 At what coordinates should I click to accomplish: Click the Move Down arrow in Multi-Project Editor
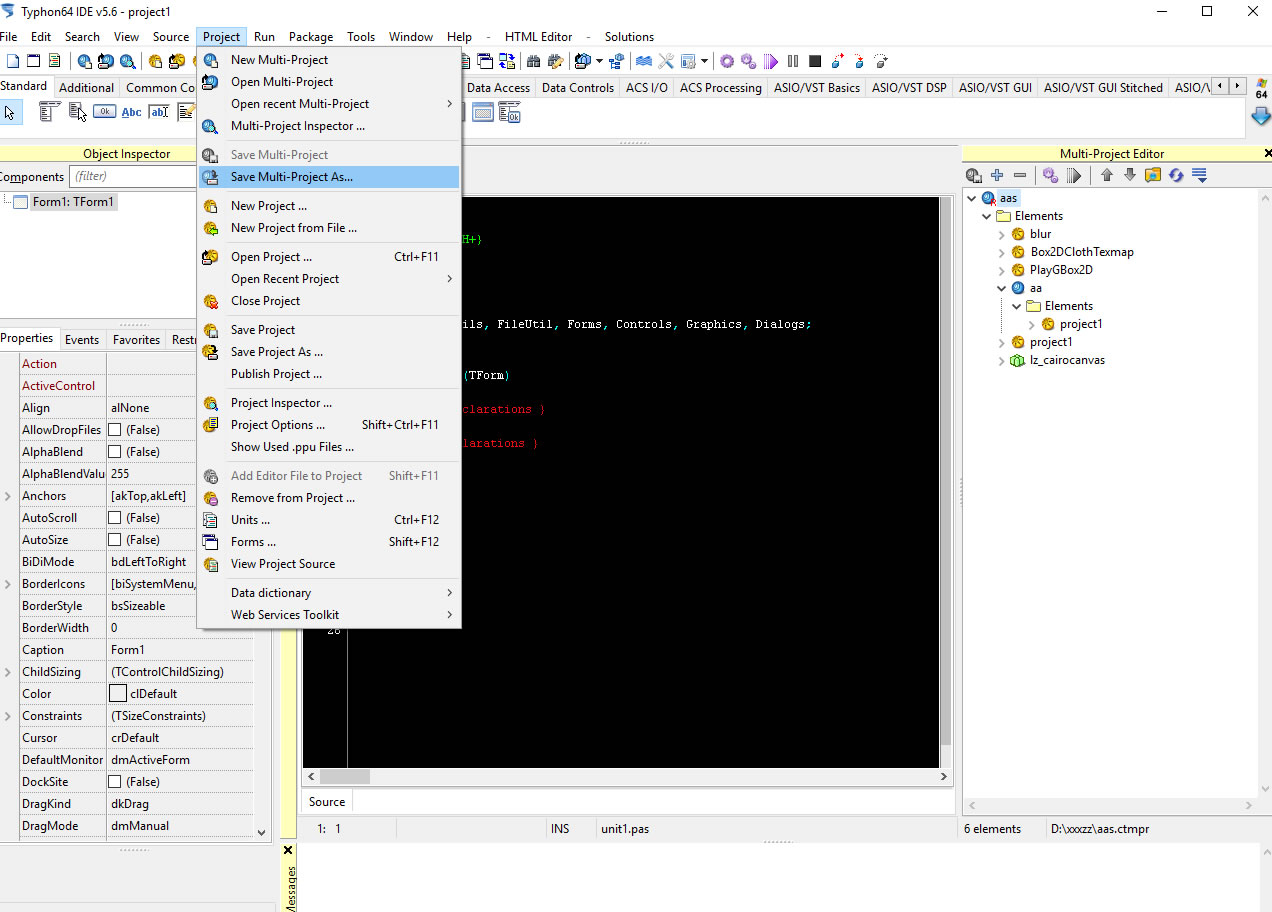[1130, 176]
